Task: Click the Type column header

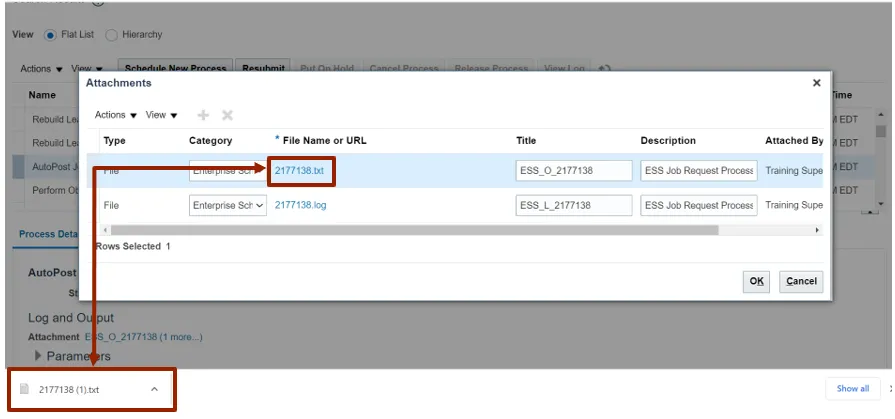Action: tap(114, 140)
